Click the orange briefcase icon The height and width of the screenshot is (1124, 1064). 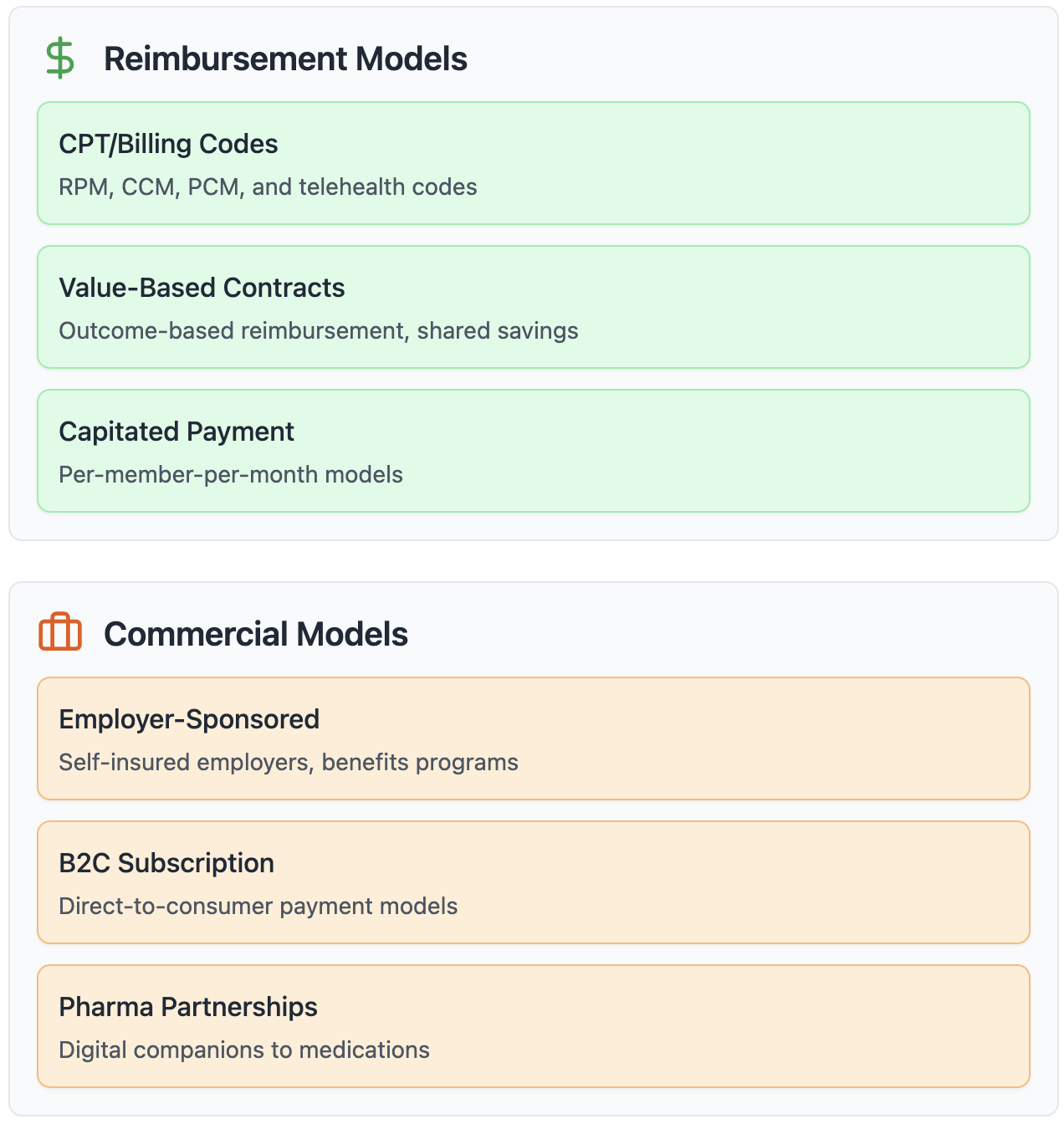[x=60, y=632]
